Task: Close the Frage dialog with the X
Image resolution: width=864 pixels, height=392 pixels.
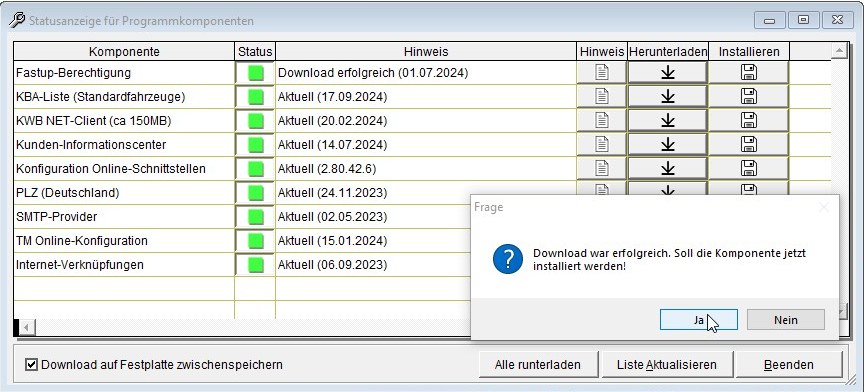Action: [x=824, y=207]
